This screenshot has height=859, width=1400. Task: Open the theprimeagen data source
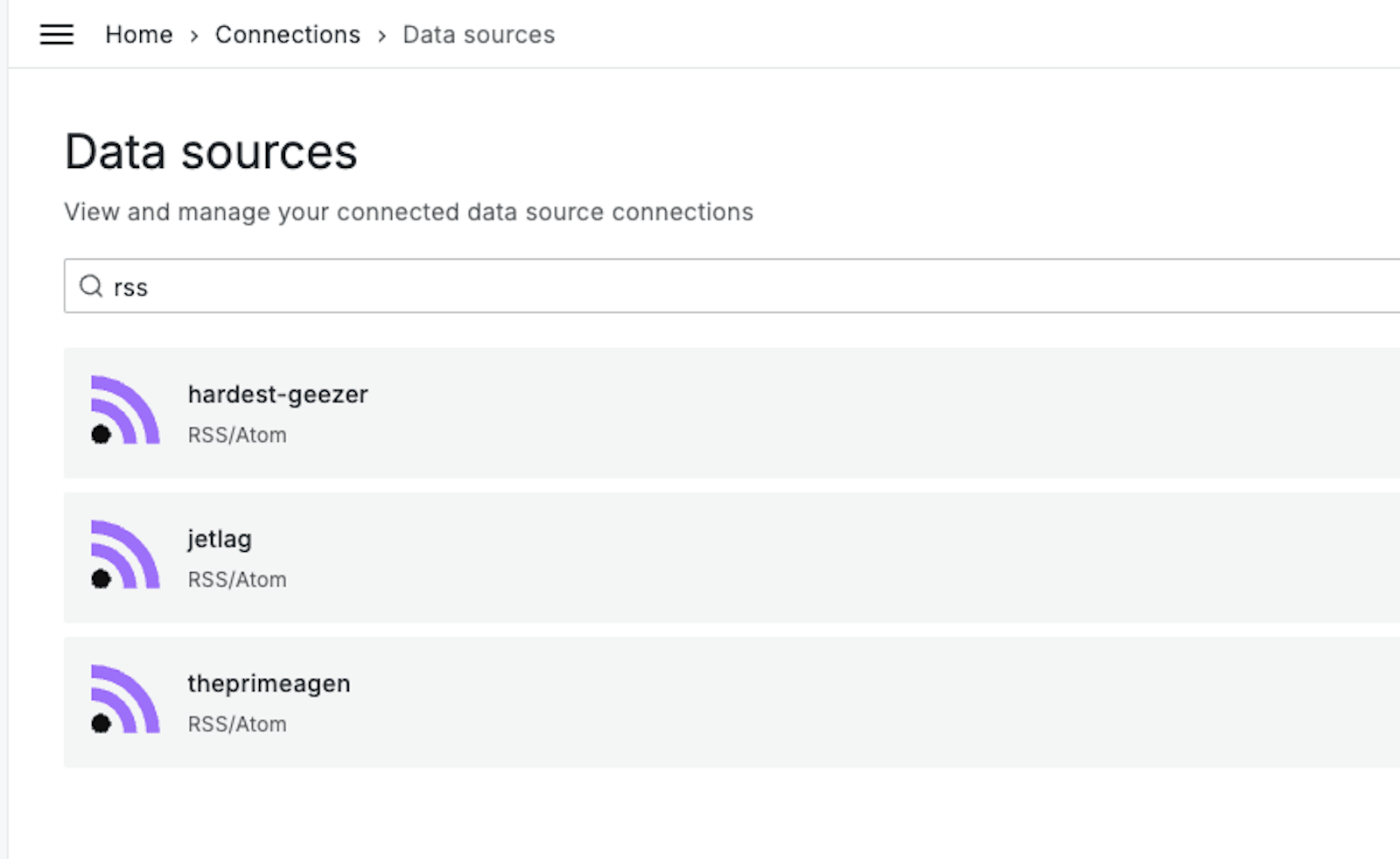(269, 684)
